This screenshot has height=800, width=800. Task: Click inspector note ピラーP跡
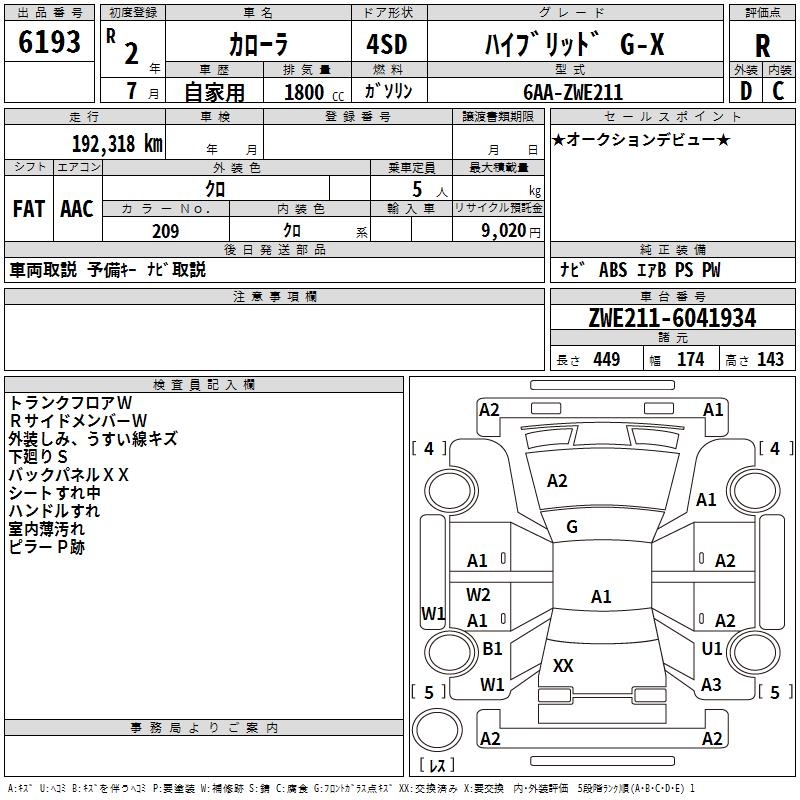(46, 547)
